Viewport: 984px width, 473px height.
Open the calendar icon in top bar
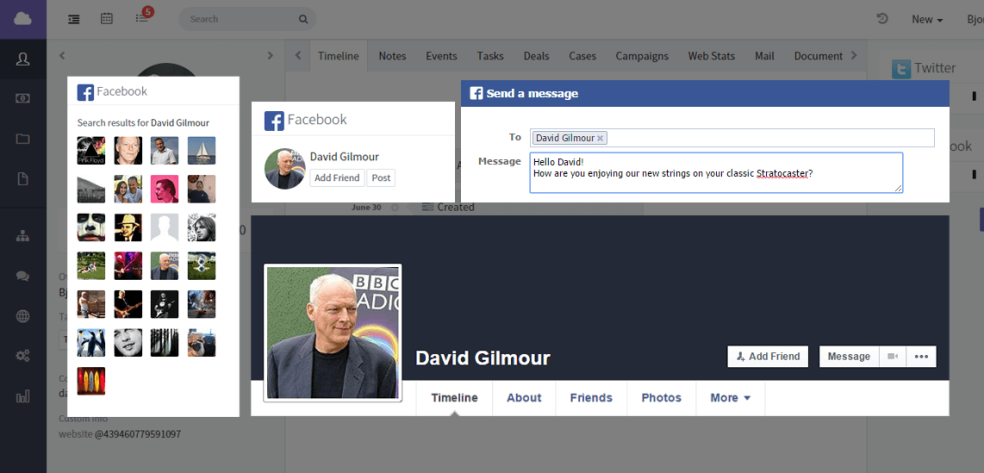click(107, 19)
